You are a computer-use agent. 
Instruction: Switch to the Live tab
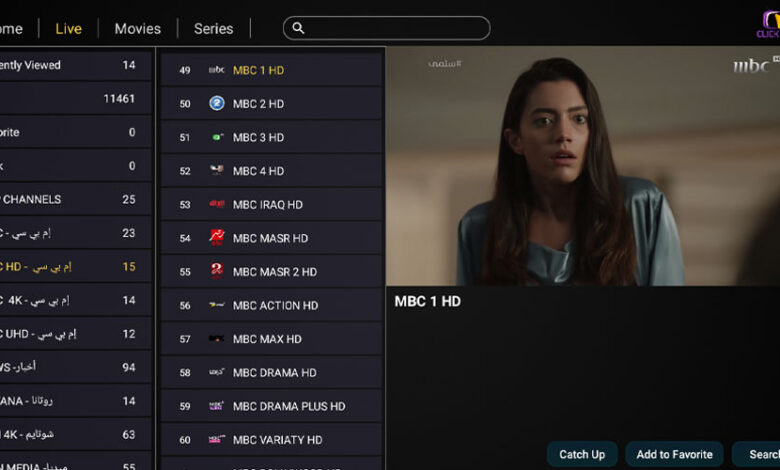69,29
